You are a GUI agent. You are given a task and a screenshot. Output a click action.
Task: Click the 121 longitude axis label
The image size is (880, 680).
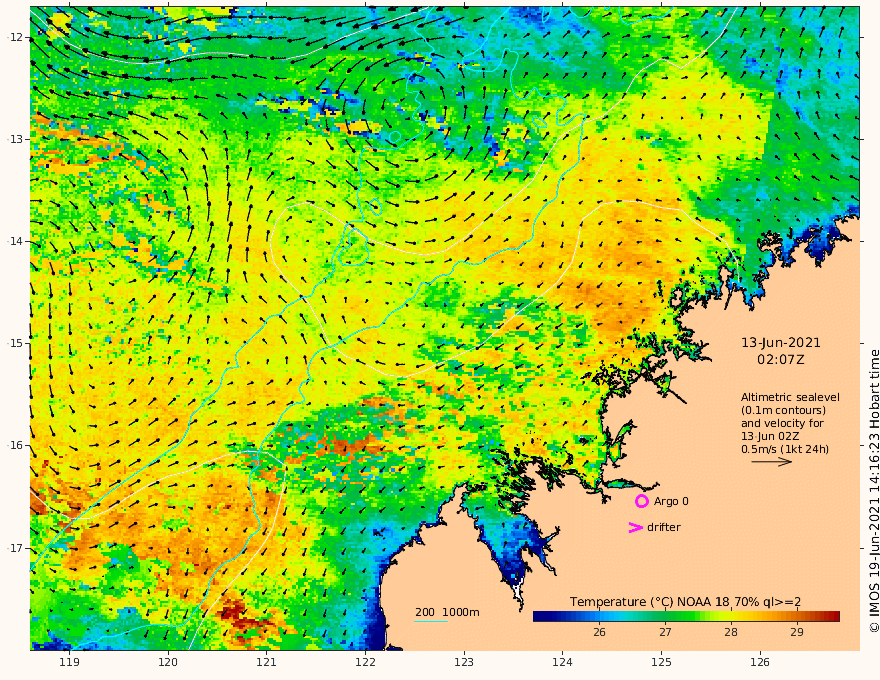pos(267,663)
